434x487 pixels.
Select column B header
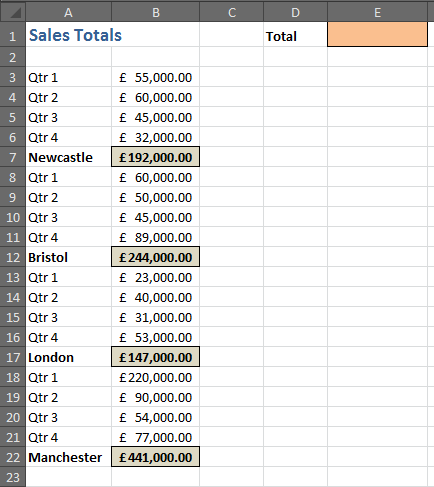point(156,12)
